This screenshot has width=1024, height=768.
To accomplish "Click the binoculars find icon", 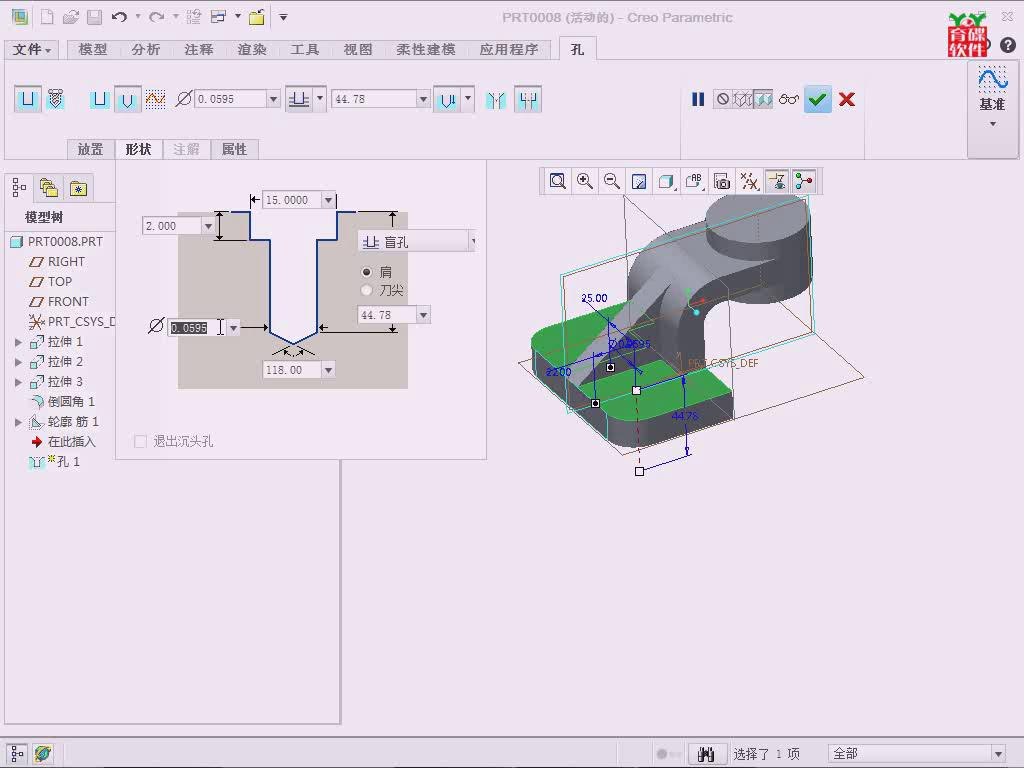I will tap(706, 754).
